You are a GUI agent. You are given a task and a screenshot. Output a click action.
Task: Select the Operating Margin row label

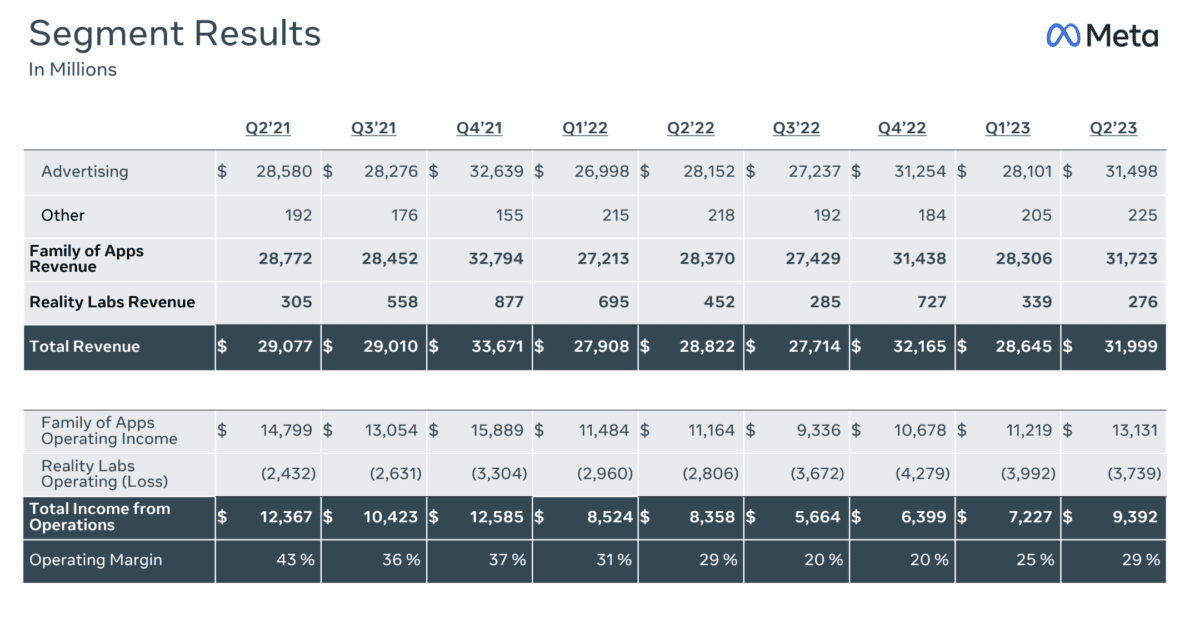(96, 560)
